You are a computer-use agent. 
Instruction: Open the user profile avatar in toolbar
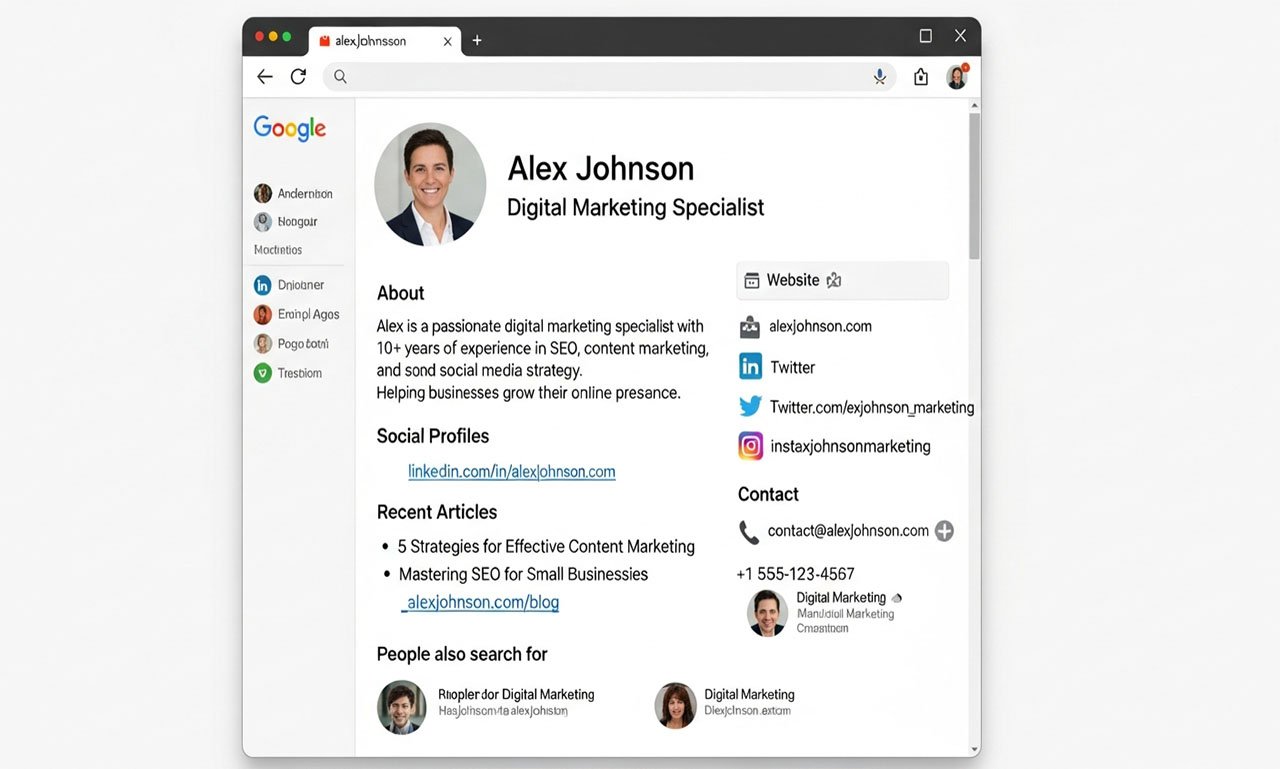(x=957, y=77)
